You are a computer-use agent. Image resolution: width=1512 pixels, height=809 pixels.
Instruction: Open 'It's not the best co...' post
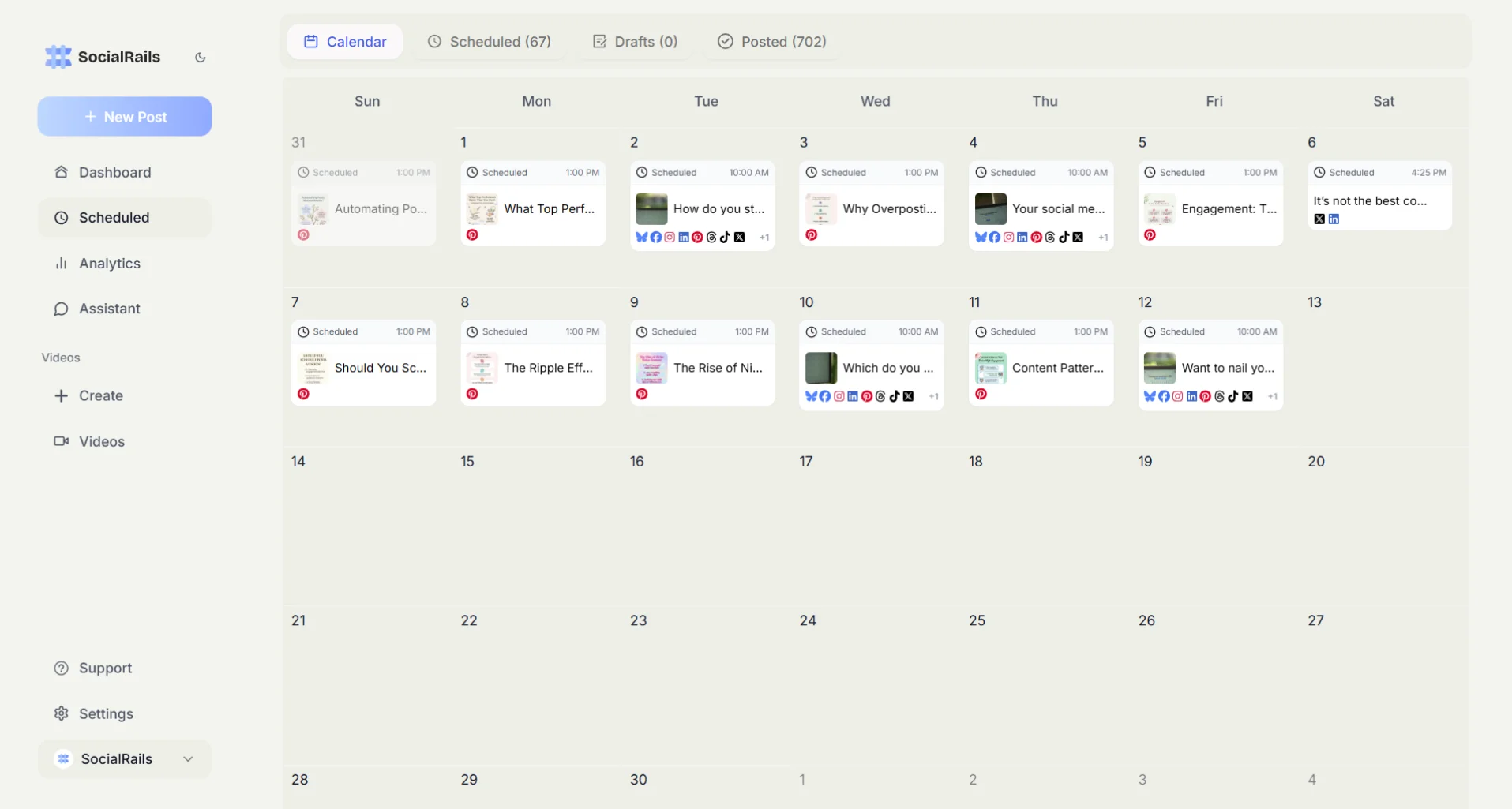click(x=1380, y=196)
